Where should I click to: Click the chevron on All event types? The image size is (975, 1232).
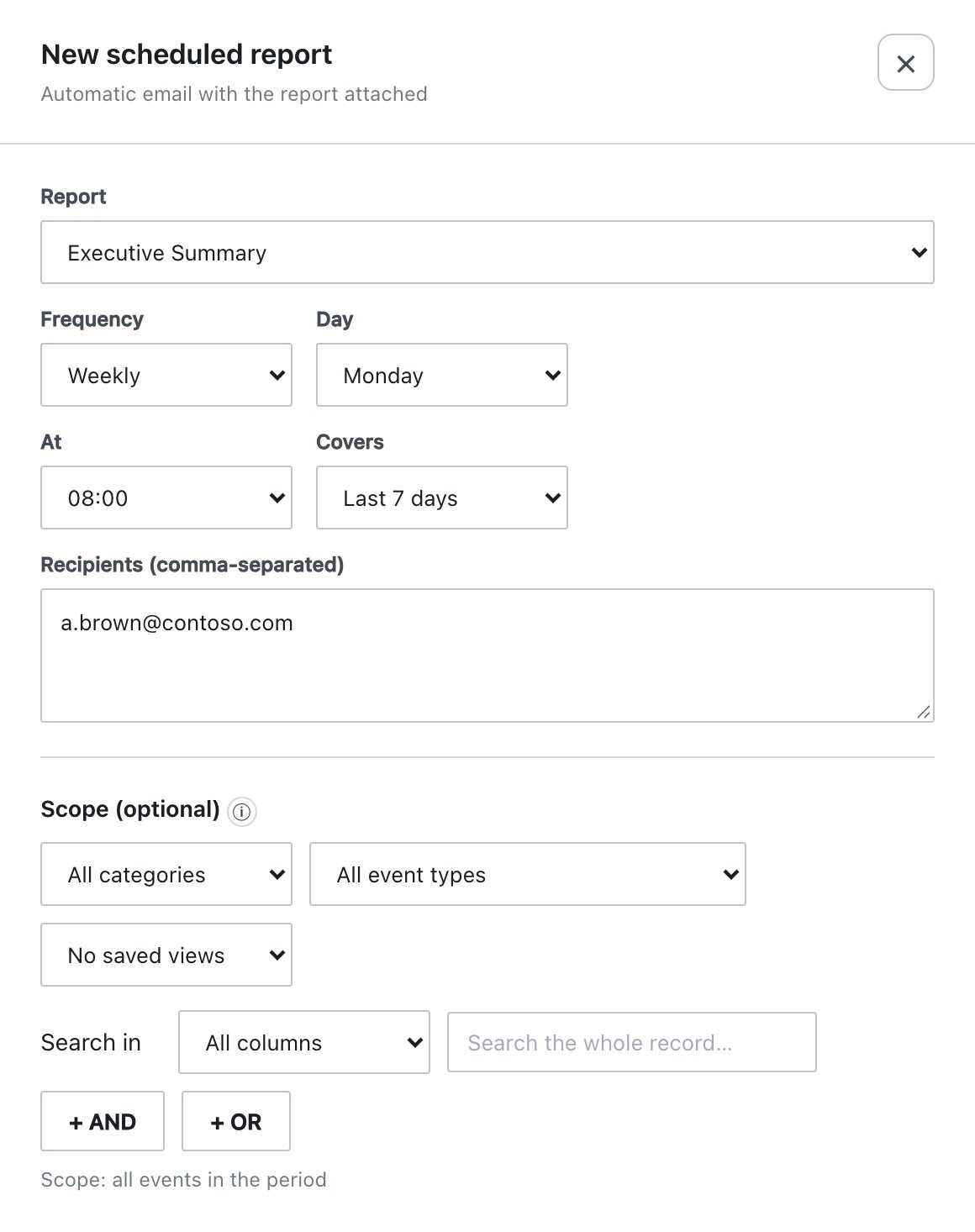730,874
